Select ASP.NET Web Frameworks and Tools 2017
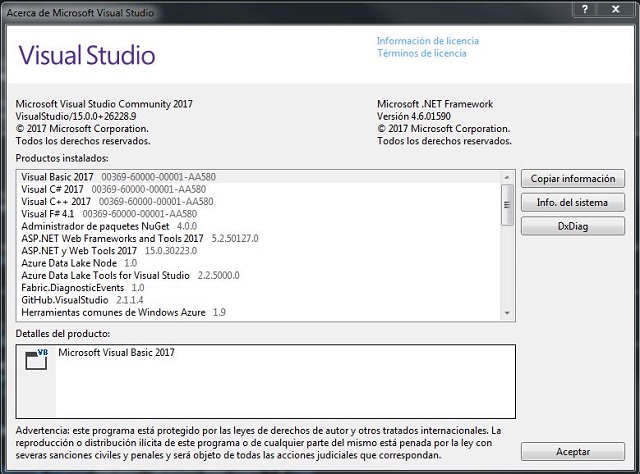Screen dimensions: 640x474 [x=260, y=238]
